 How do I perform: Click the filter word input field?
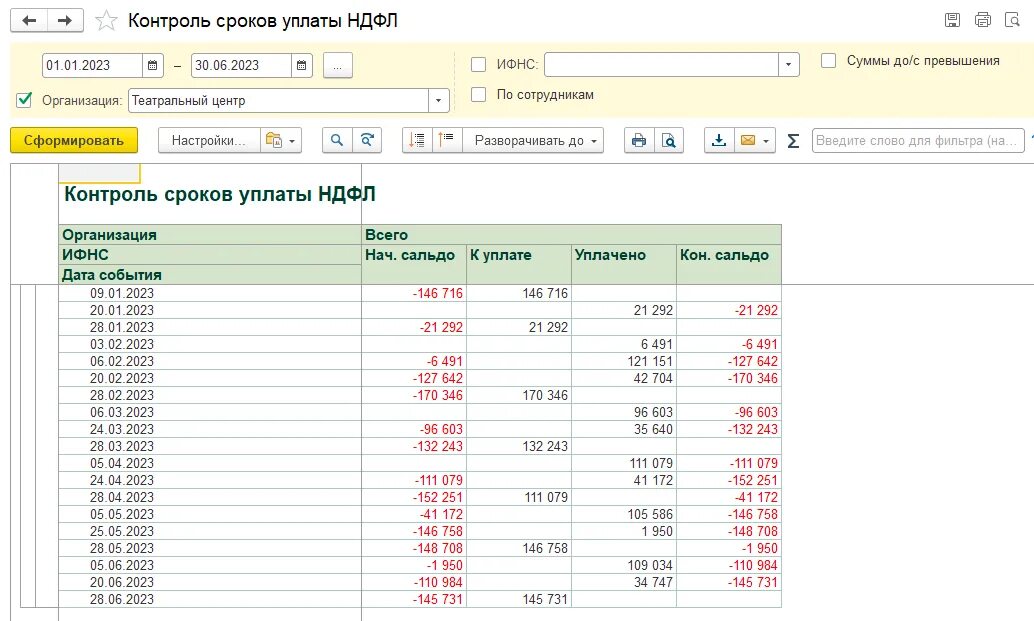(x=917, y=140)
